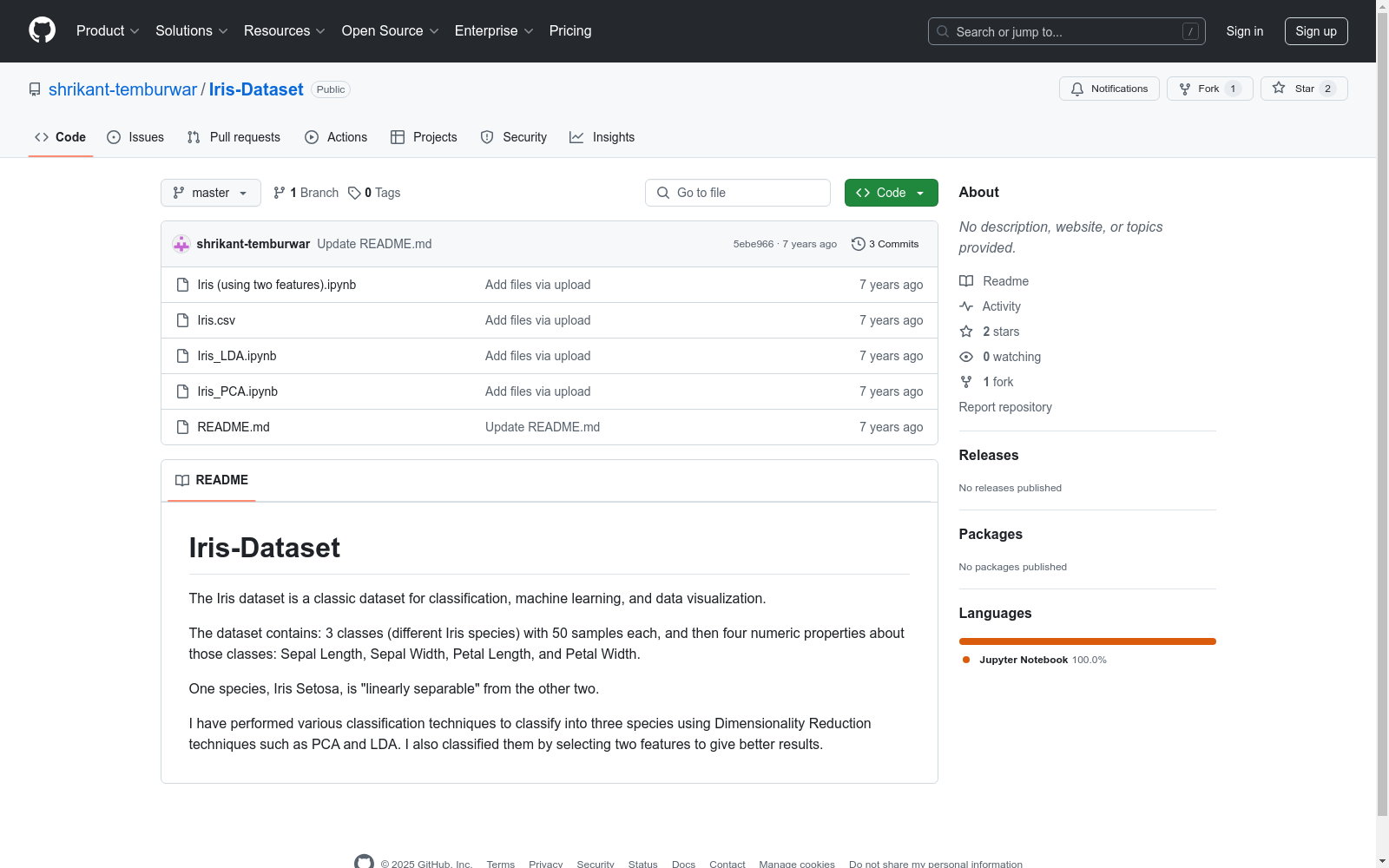Switch to the Actions tab

pyautogui.click(x=336, y=137)
